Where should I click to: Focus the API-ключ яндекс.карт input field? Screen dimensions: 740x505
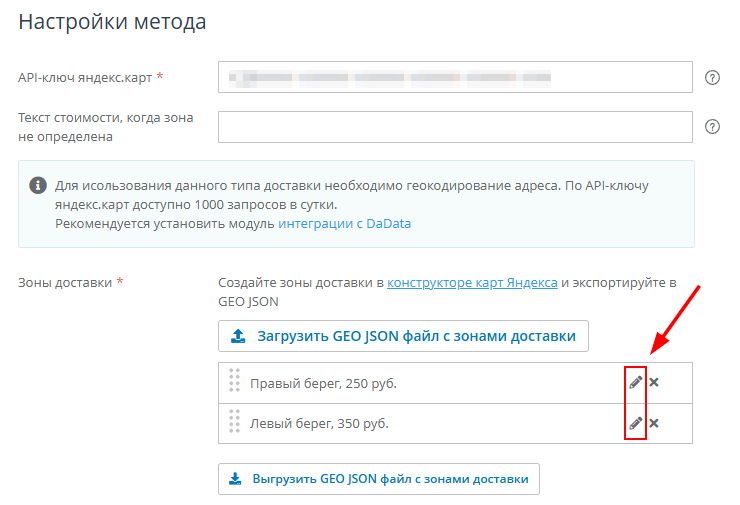455,77
